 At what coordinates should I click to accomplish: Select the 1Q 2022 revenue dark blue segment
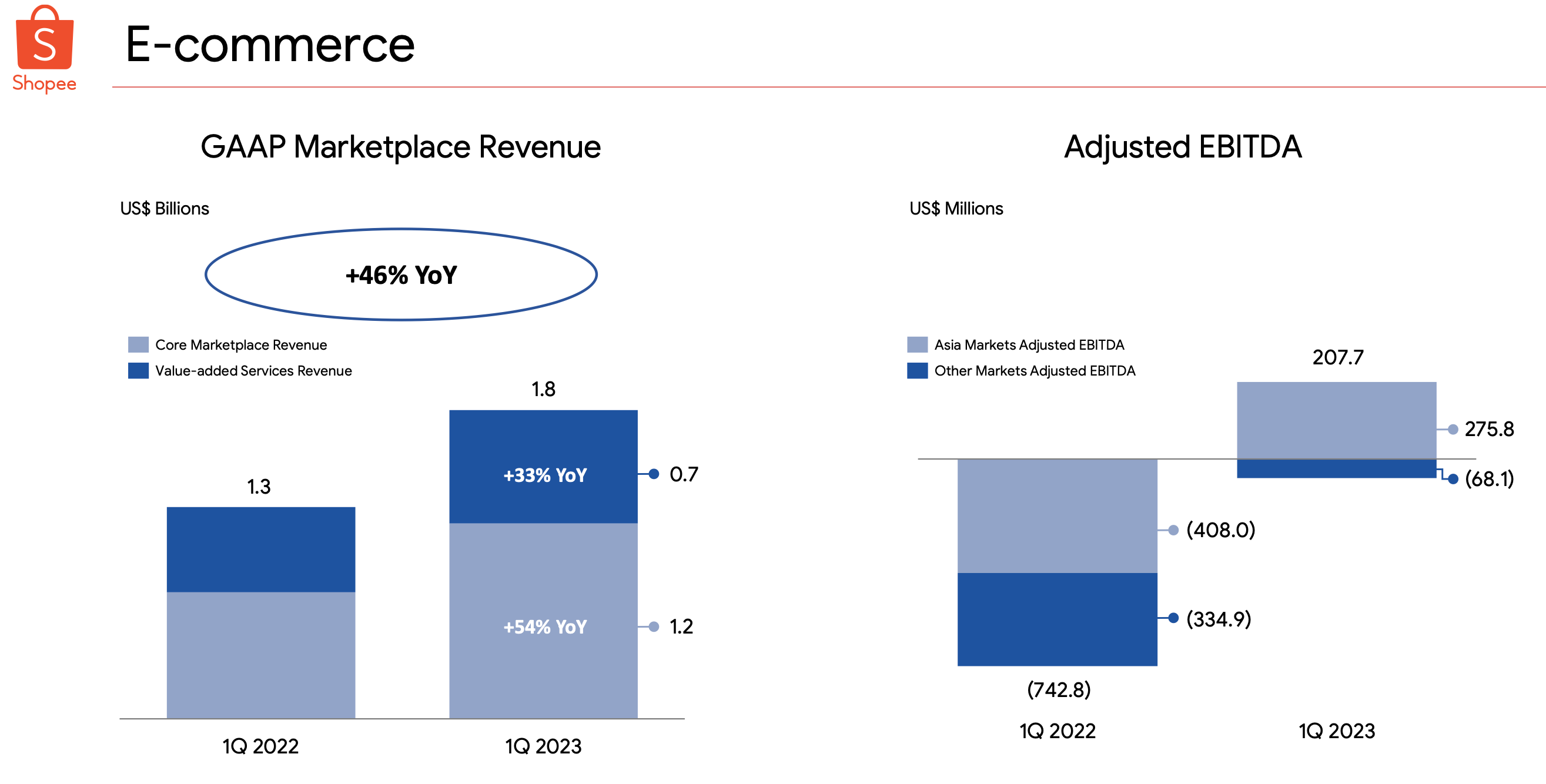coord(260,549)
